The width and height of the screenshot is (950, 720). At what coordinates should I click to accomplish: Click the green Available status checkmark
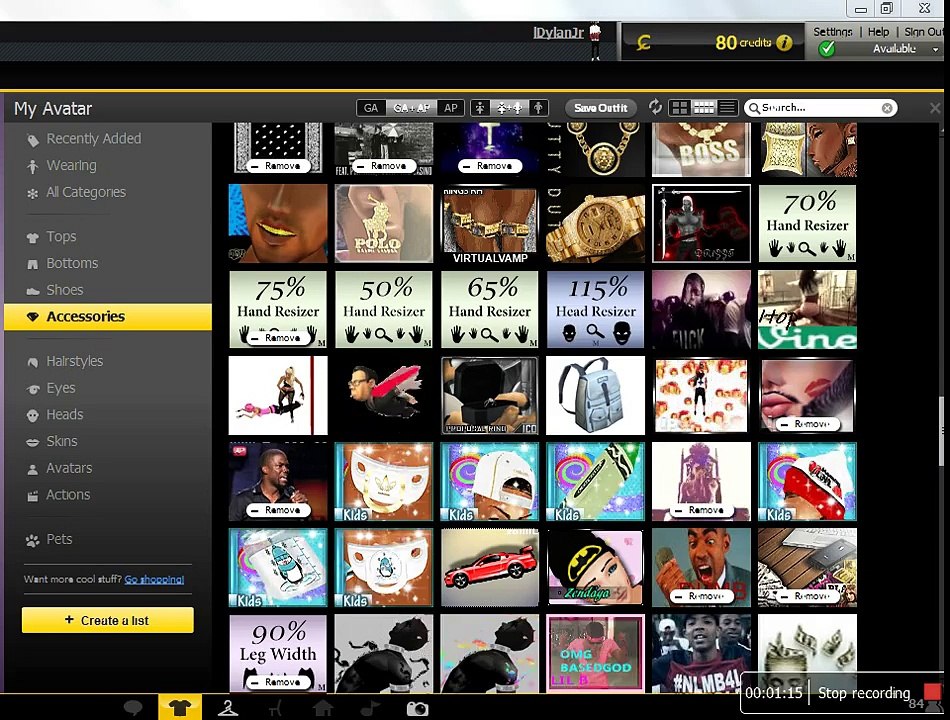(826, 48)
